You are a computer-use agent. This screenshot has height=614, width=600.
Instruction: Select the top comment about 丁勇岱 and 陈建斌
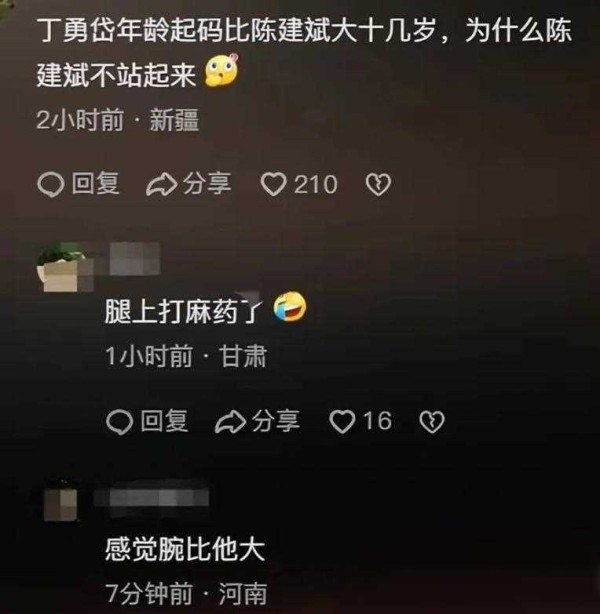click(x=304, y=53)
